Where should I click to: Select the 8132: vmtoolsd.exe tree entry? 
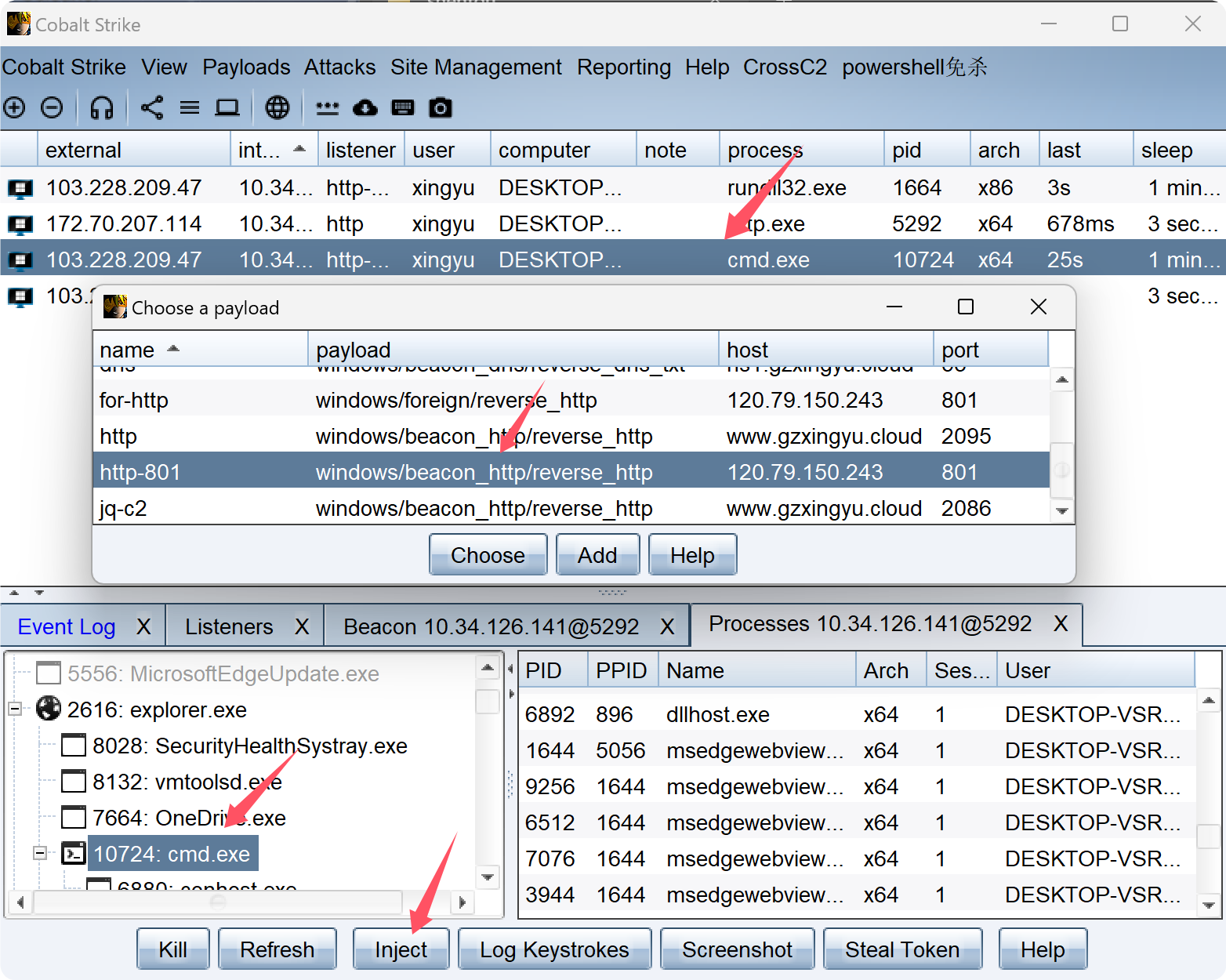pyautogui.click(x=187, y=782)
